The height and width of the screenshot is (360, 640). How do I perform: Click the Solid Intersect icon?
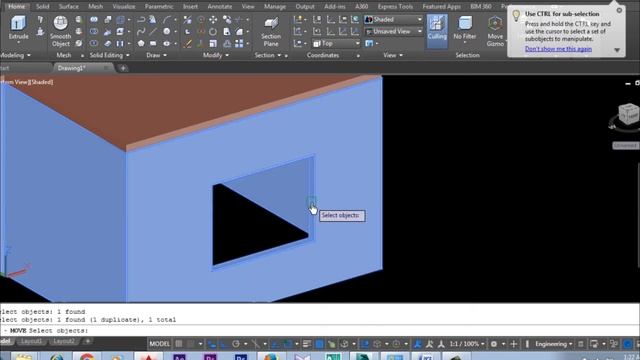pyautogui.click(x=94, y=43)
